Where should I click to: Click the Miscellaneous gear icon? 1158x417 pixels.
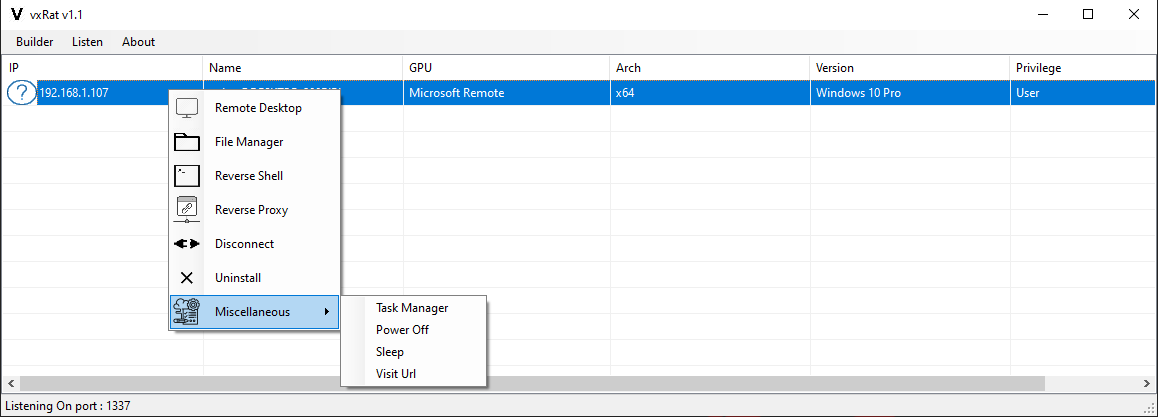click(x=187, y=312)
